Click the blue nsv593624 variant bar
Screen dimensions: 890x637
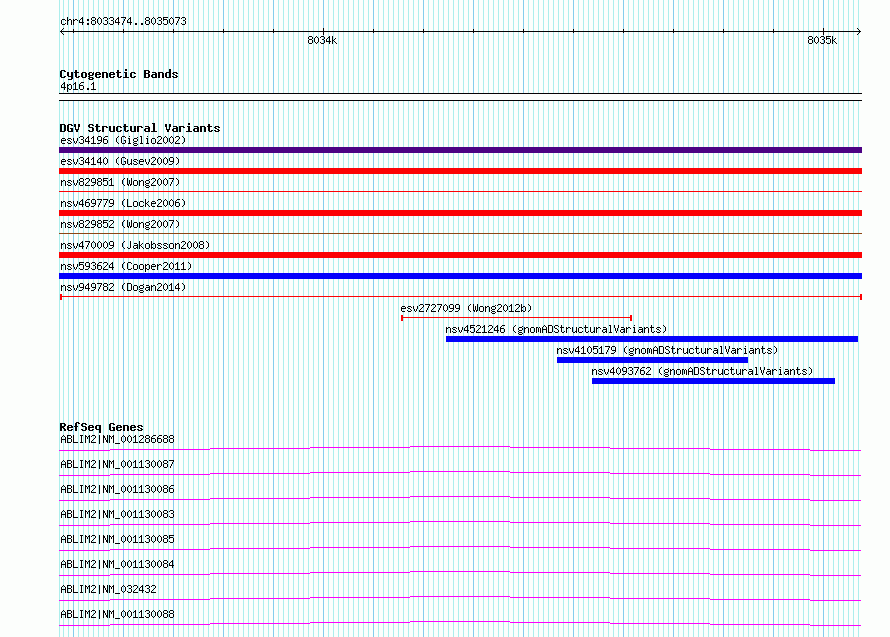pos(460,276)
